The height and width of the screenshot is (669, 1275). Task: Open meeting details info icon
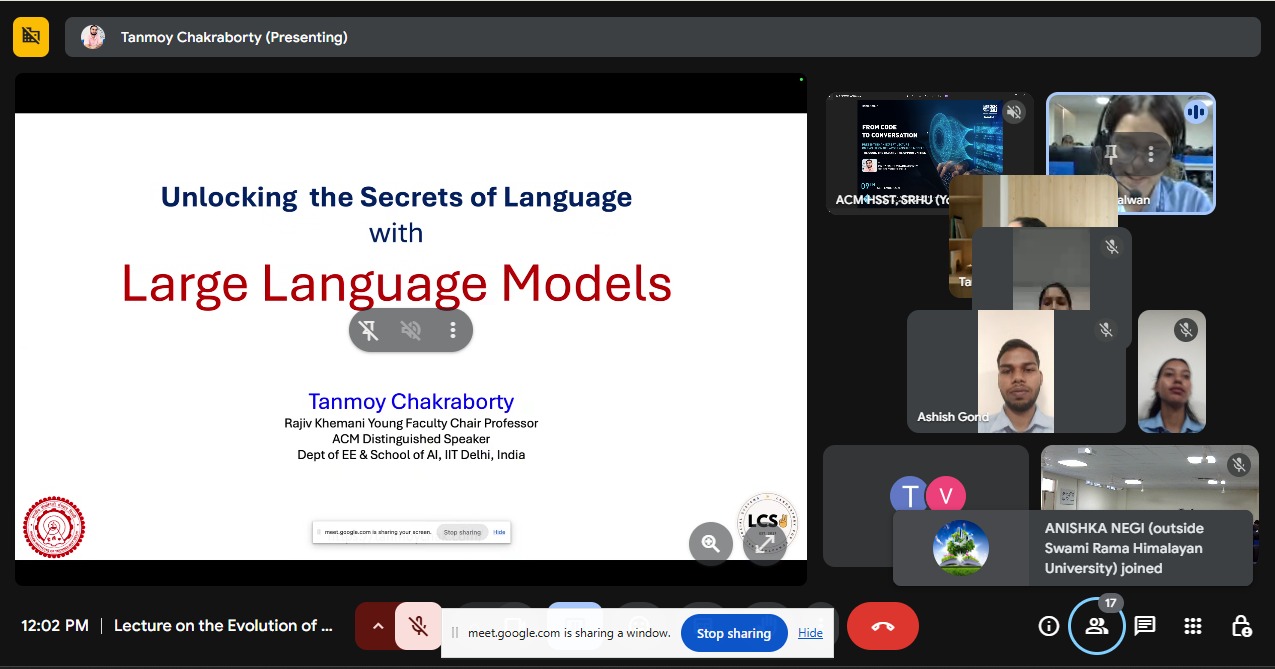[1048, 626]
